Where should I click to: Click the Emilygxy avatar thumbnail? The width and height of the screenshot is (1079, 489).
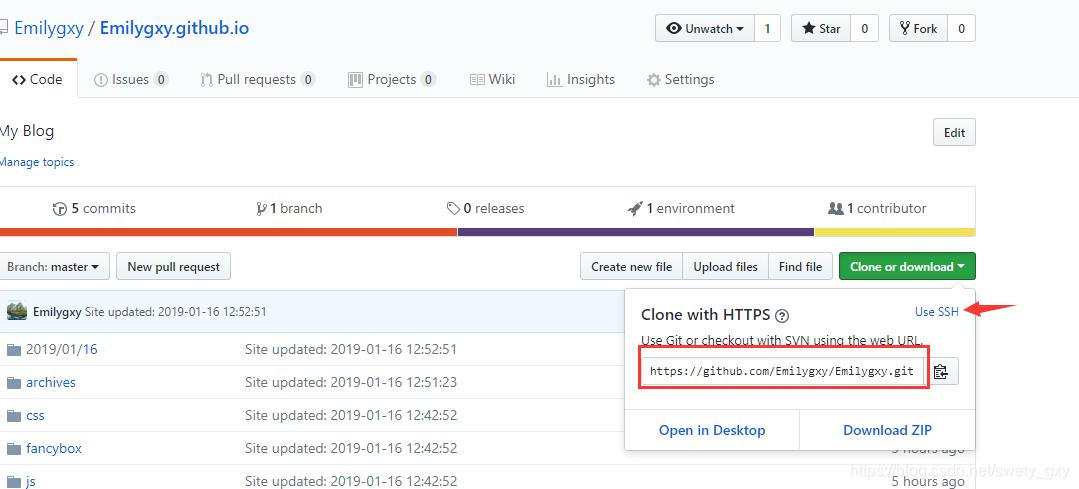point(17,311)
